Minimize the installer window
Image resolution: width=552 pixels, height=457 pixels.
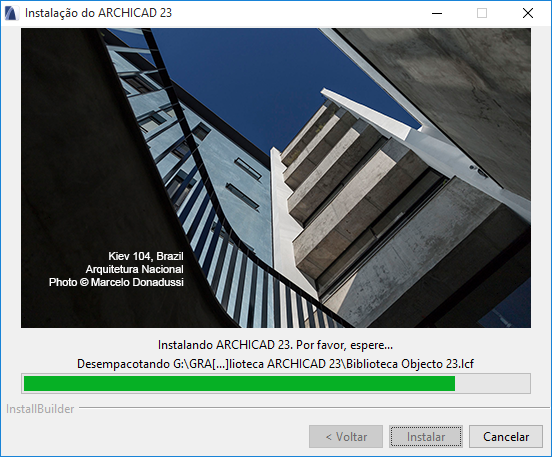click(x=437, y=13)
